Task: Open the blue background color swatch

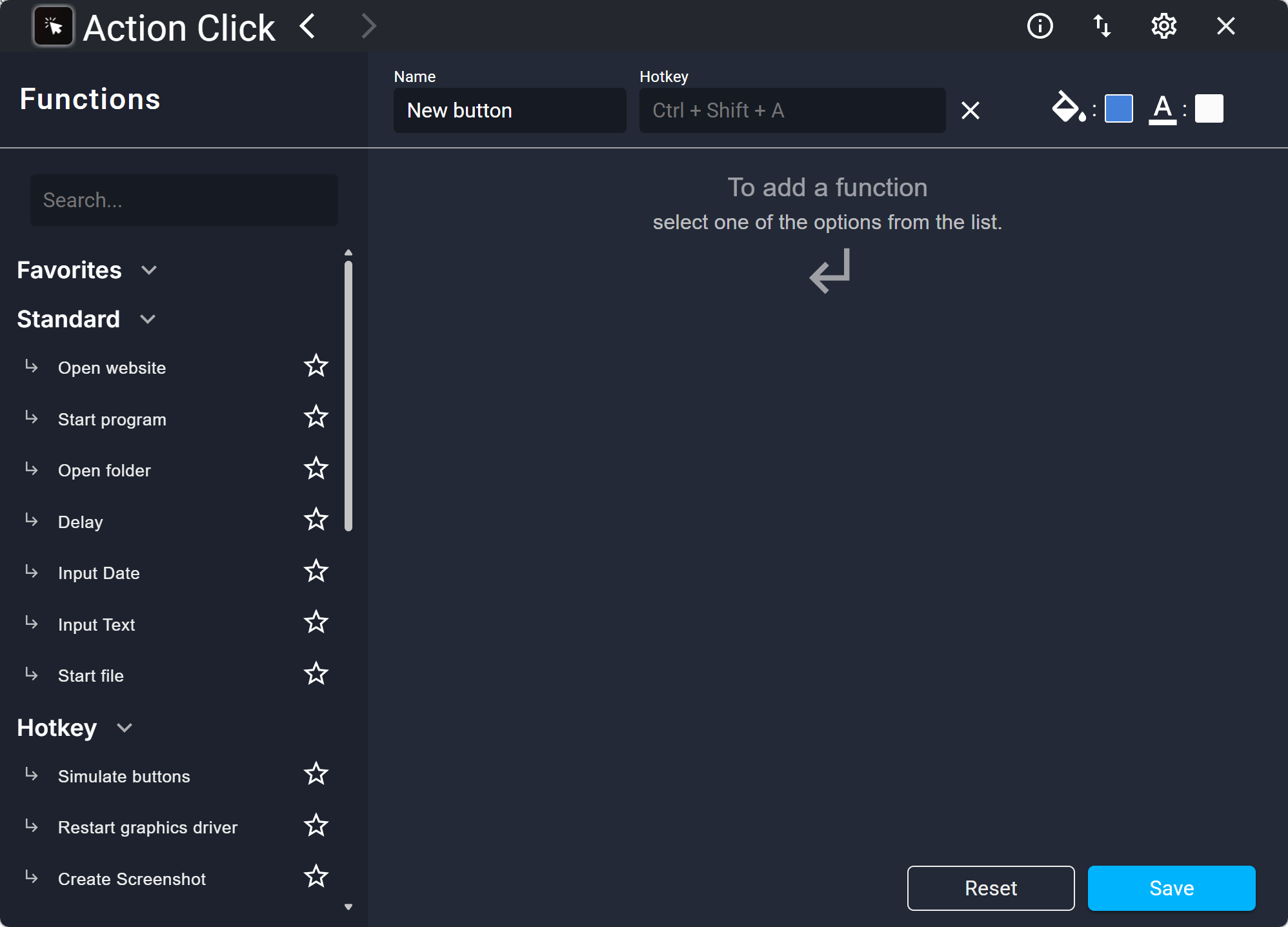Action: (1118, 108)
